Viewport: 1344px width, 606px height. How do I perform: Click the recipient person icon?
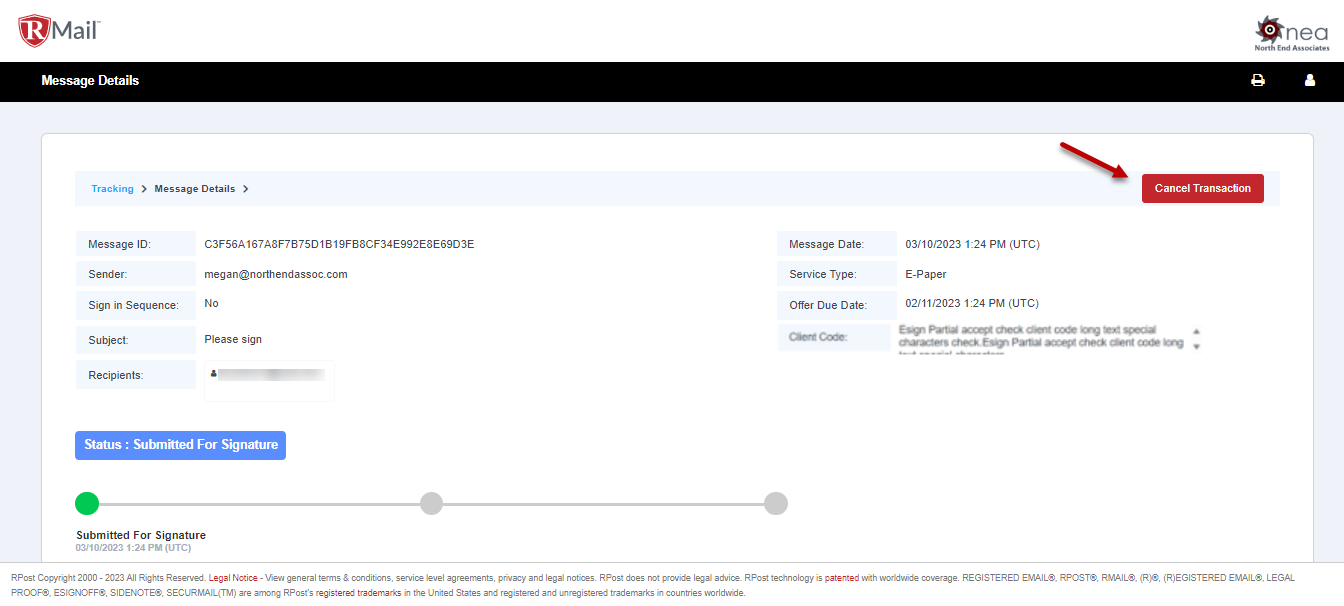click(x=214, y=373)
